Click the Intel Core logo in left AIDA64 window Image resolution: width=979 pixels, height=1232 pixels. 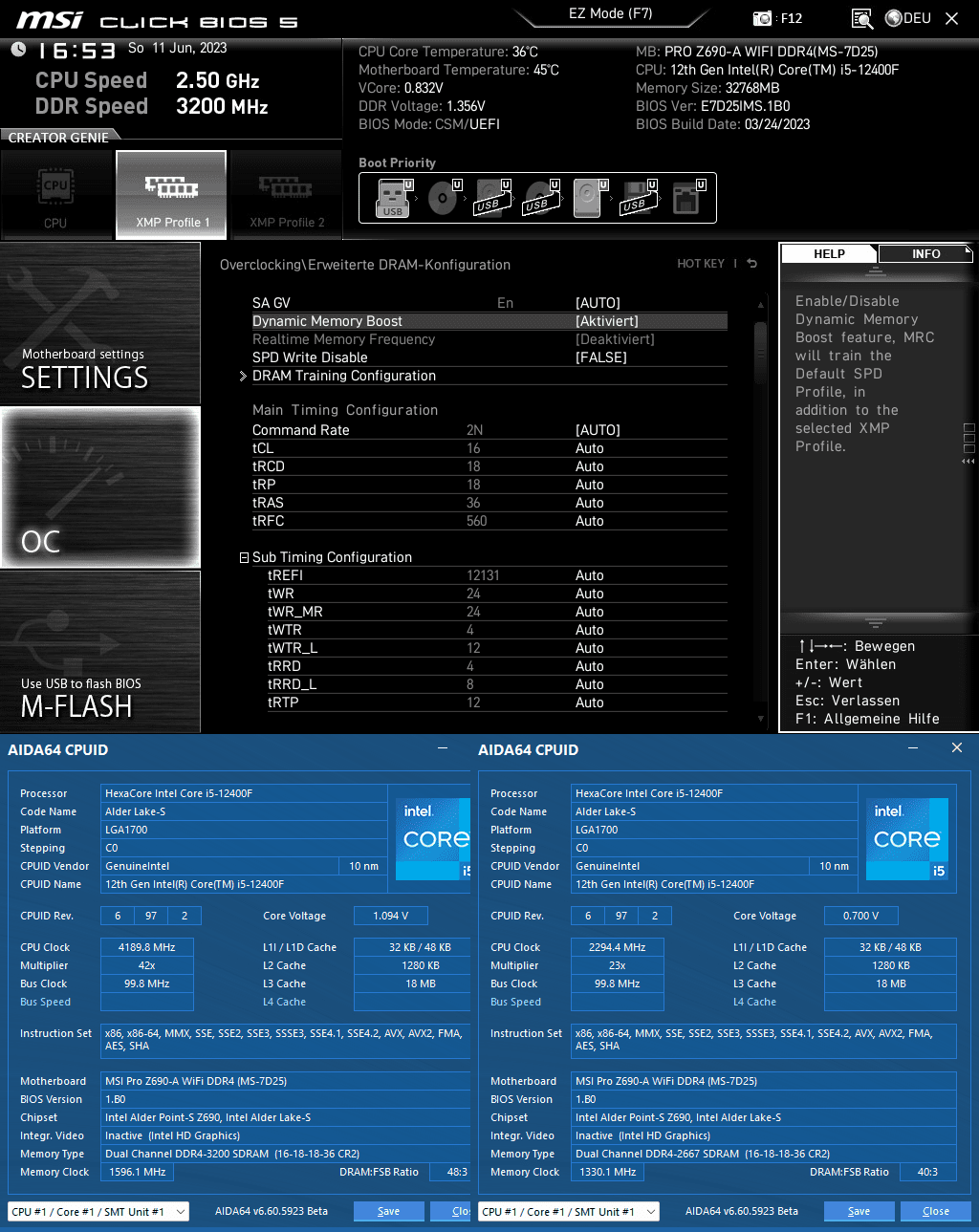coord(433,838)
